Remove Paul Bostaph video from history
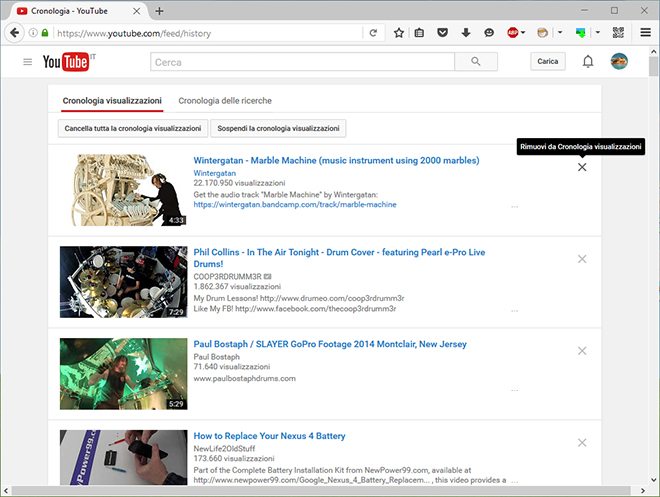This screenshot has width=660, height=497. (x=582, y=351)
